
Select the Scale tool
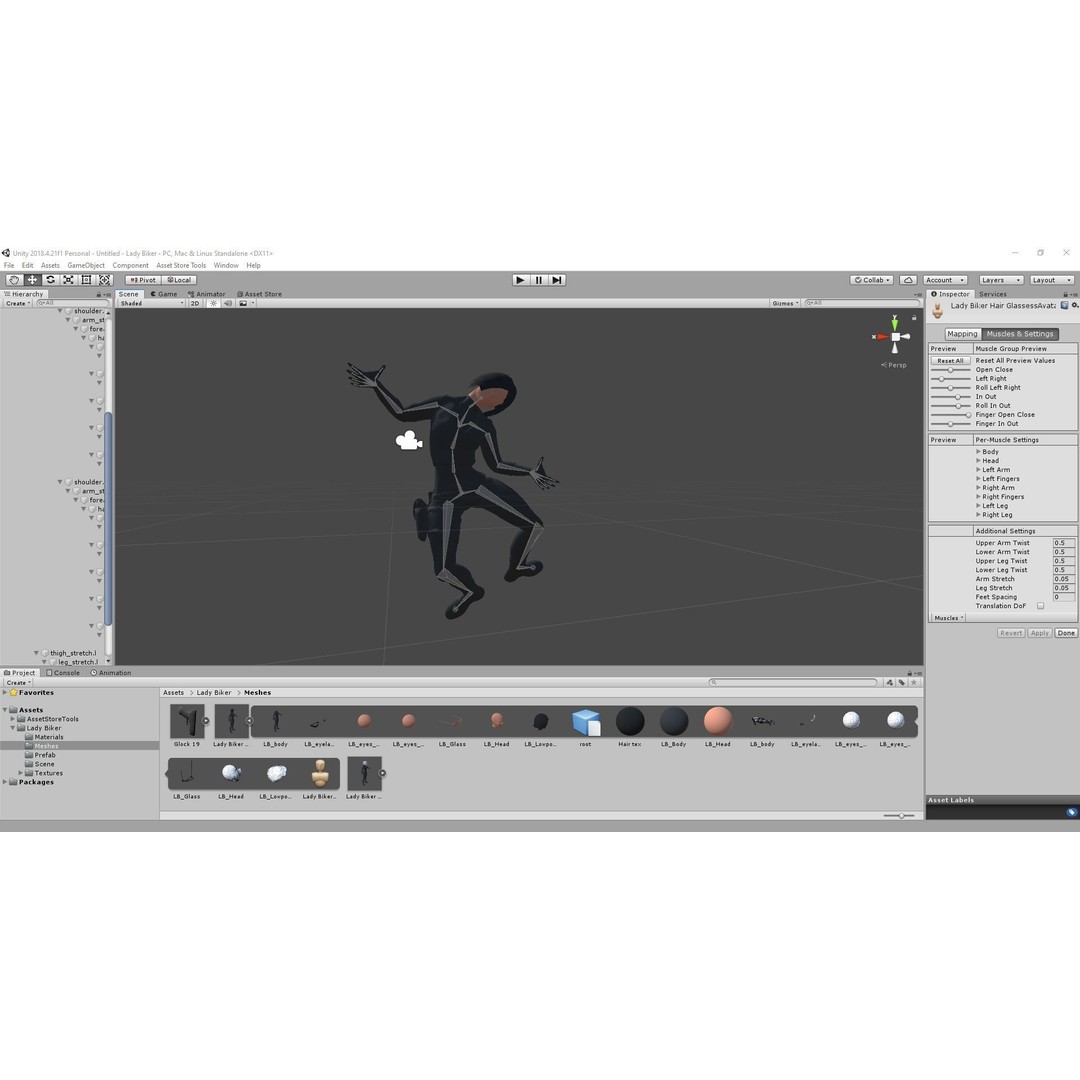(x=68, y=280)
